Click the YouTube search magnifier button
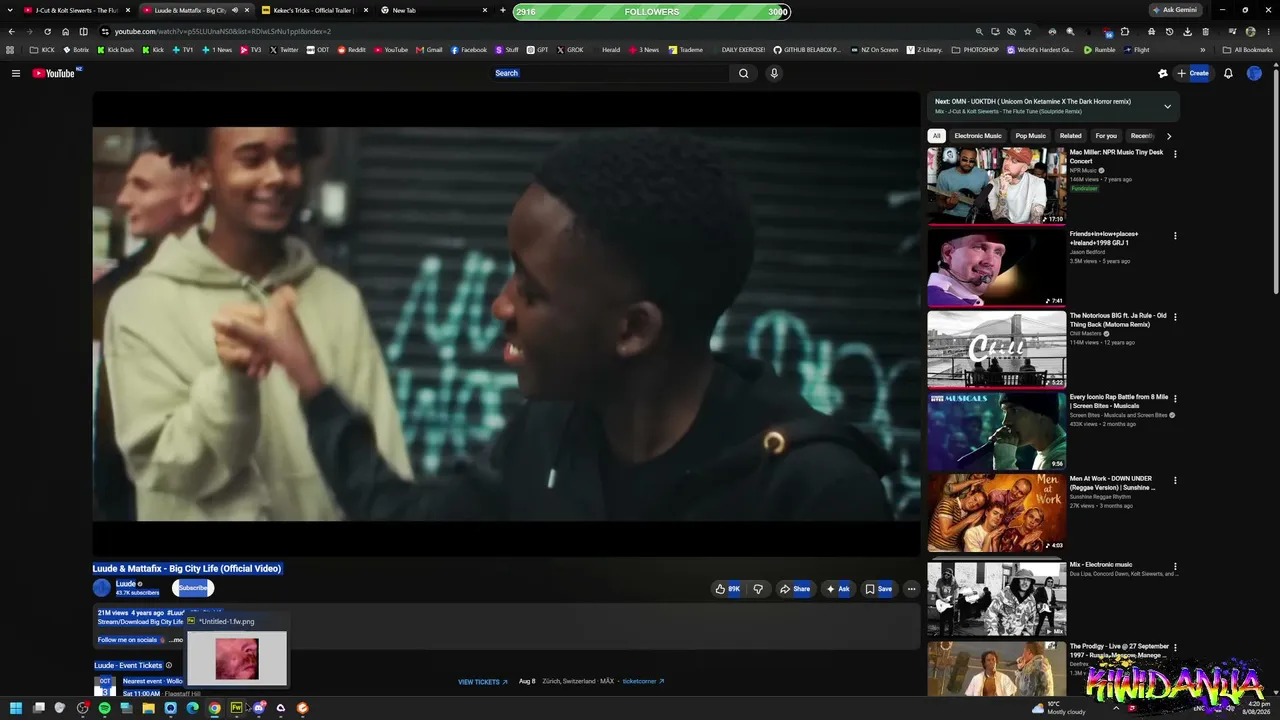 pos(743,73)
